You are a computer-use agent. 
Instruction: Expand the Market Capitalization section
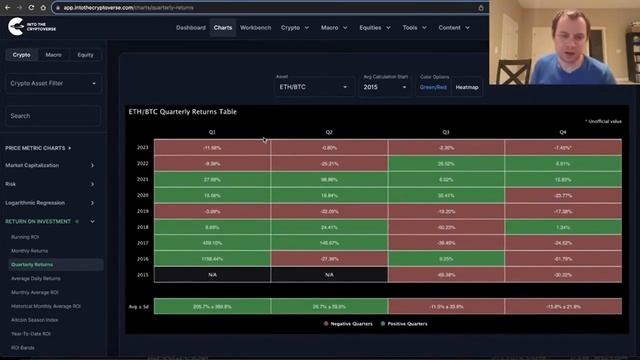50,165
